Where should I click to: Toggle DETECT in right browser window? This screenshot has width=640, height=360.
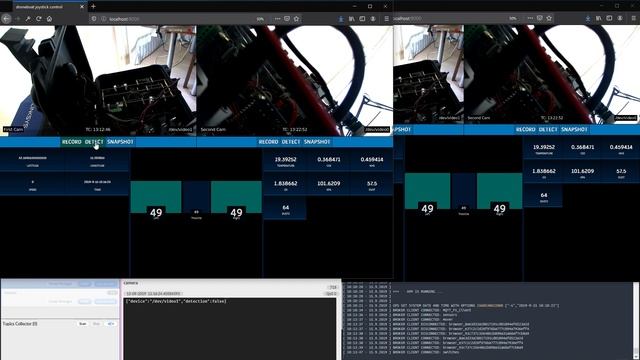coord(548,129)
